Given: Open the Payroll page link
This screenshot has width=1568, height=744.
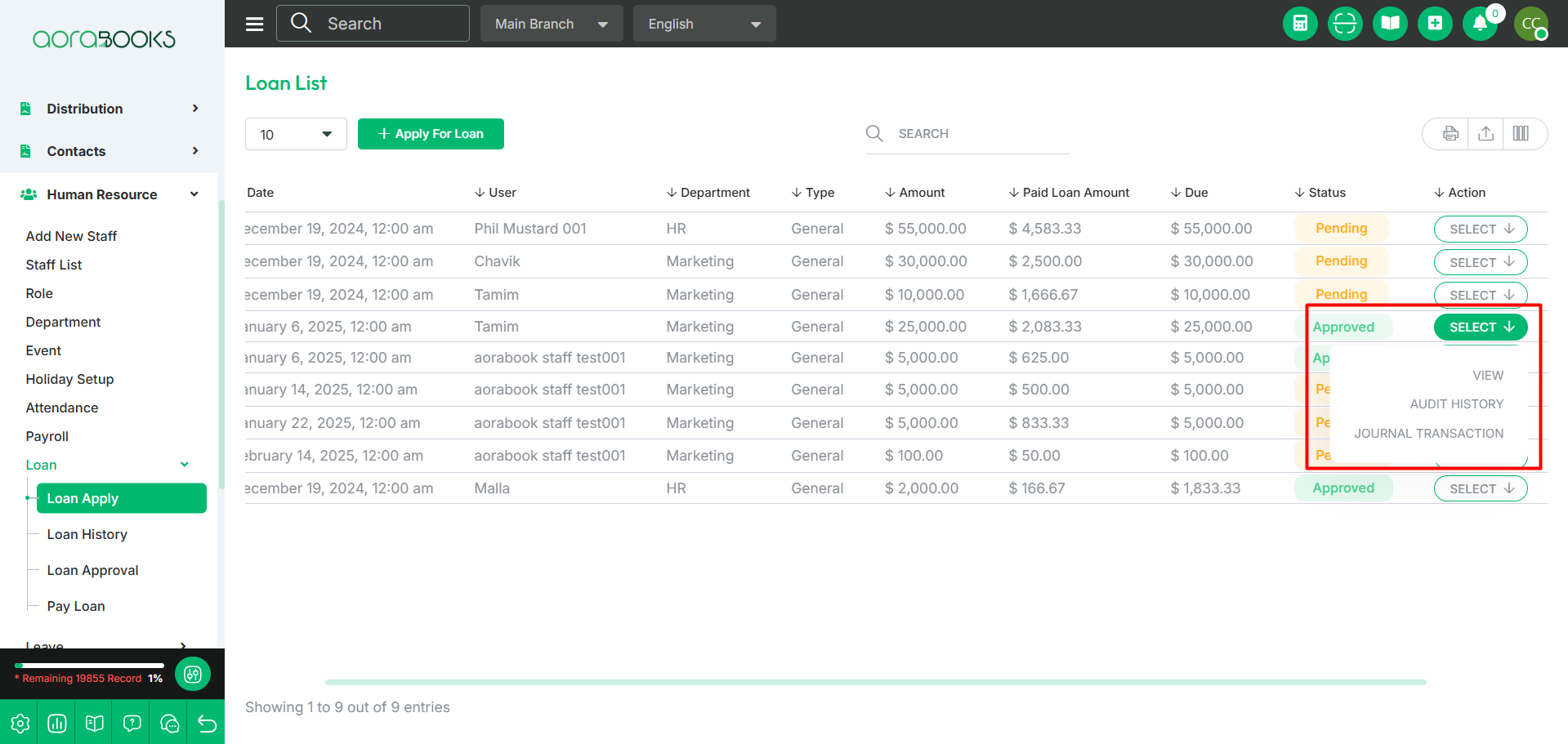Looking at the screenshot, I should coord(47,436).
